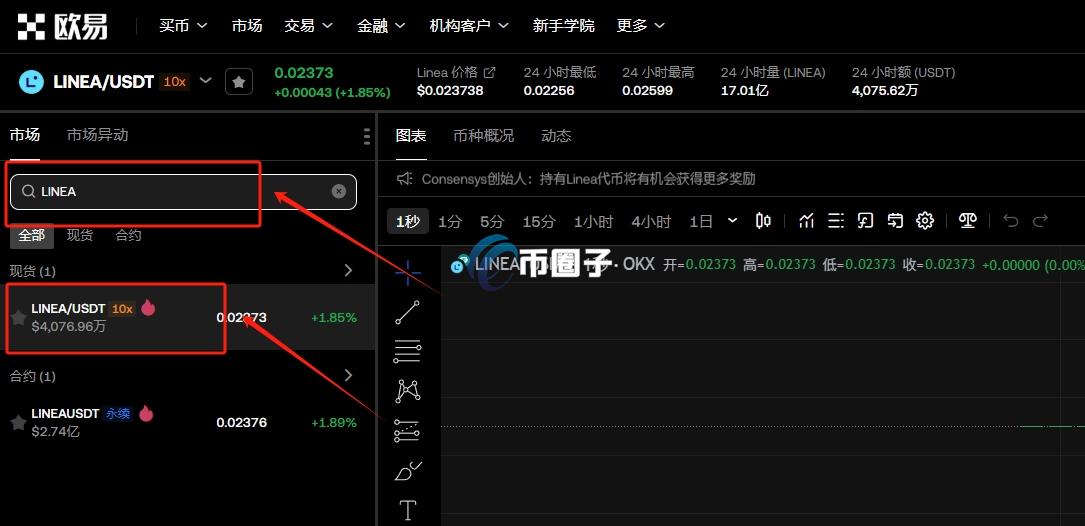1085x526 pixels.
Task: Switch to the 市场异动 tab
Action: (98, 135)
